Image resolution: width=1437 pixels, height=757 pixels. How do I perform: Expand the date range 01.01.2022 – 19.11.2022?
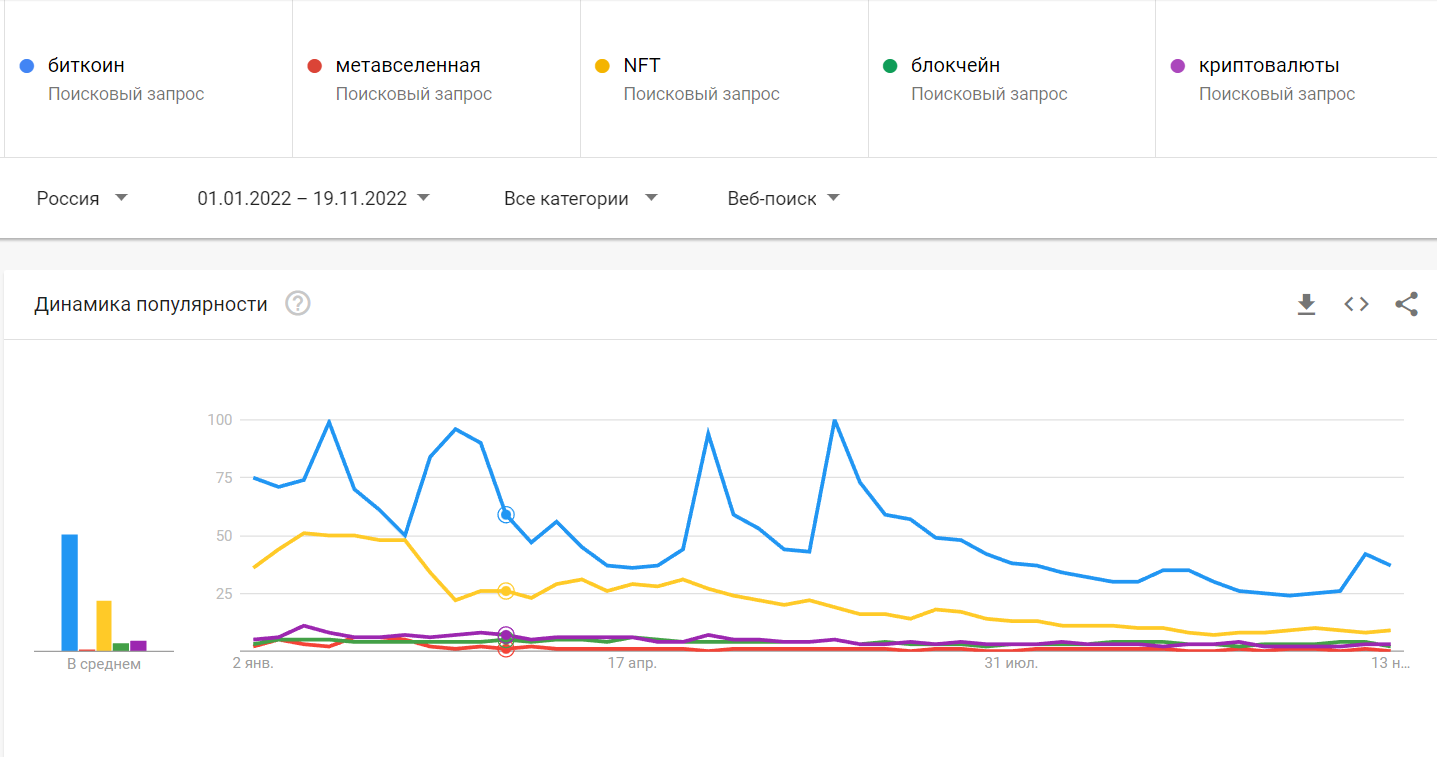(313, 198)
